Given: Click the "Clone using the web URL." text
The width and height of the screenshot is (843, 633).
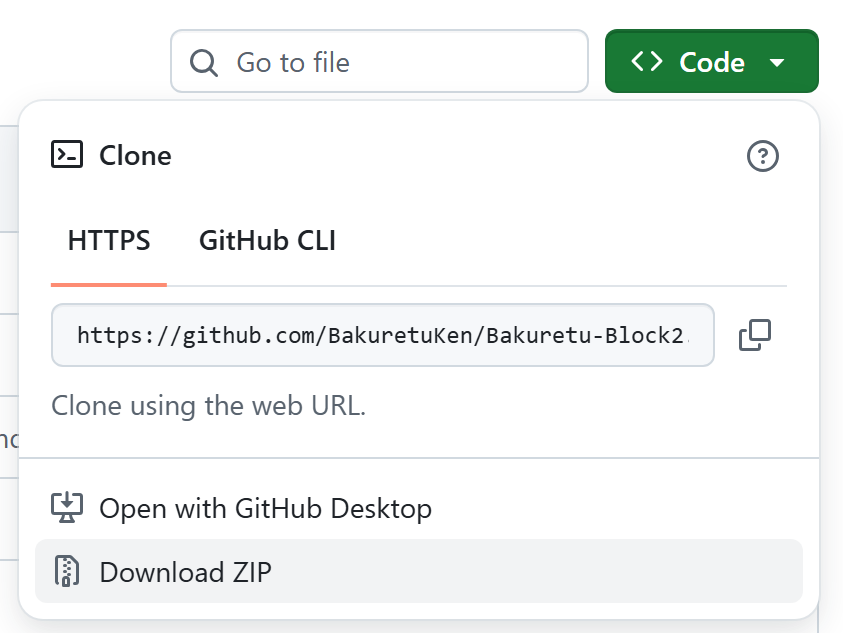Looking at the screenshot, I should click(x=208, y=406).
